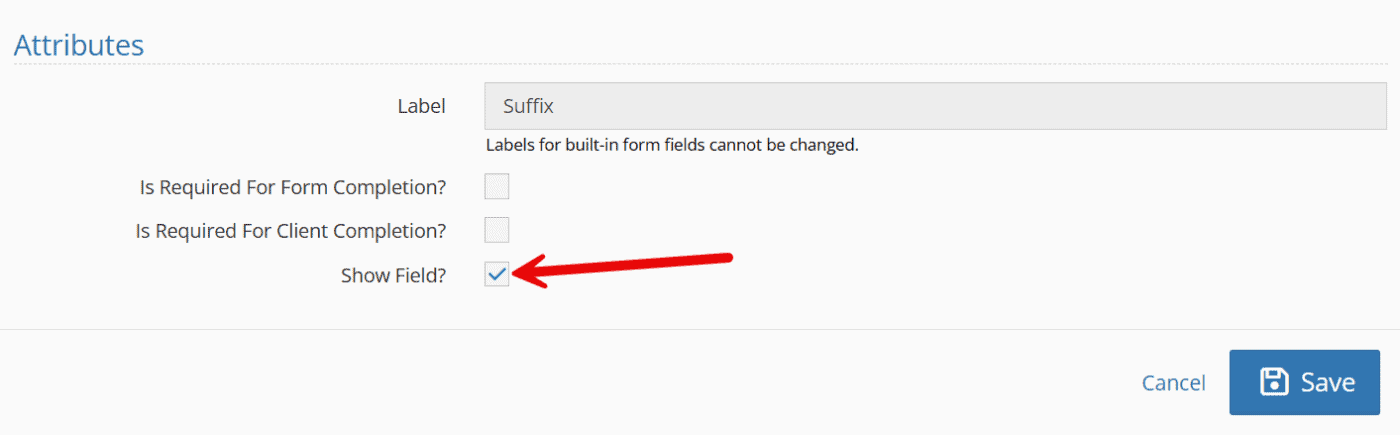Click the red arrow annotation
This screenshot has height=435, width=1400.
[630, 267]
